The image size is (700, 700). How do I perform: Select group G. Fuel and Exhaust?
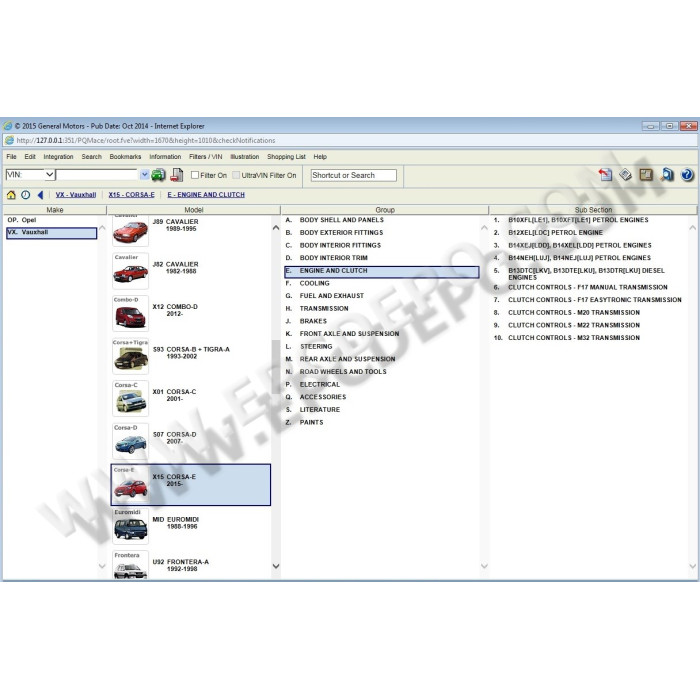pos(325,296)
